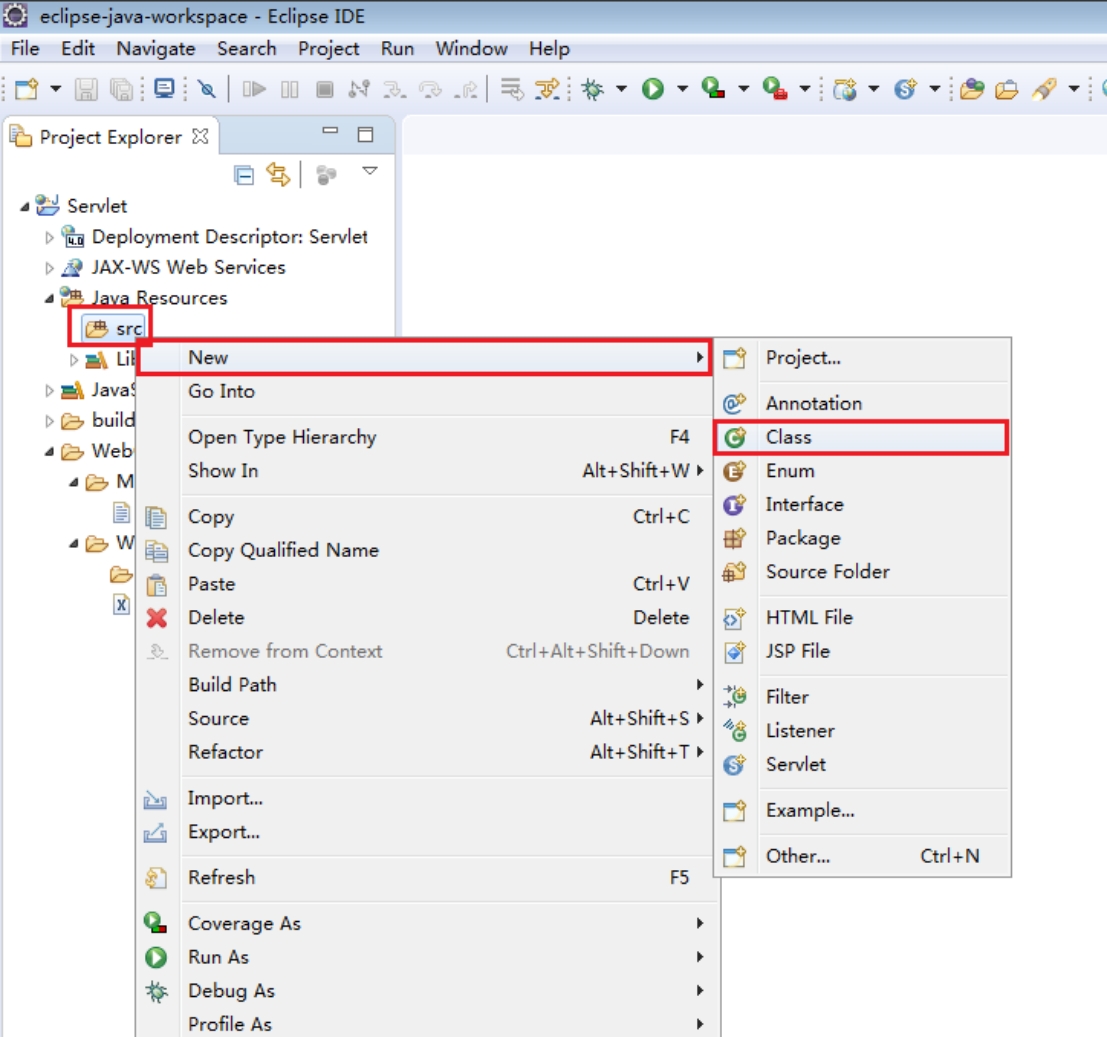The width and height of the screenshot is (1107, 1037).
Task: Click Collapse All in Project Explorer
Action: [x=244, y=174]
